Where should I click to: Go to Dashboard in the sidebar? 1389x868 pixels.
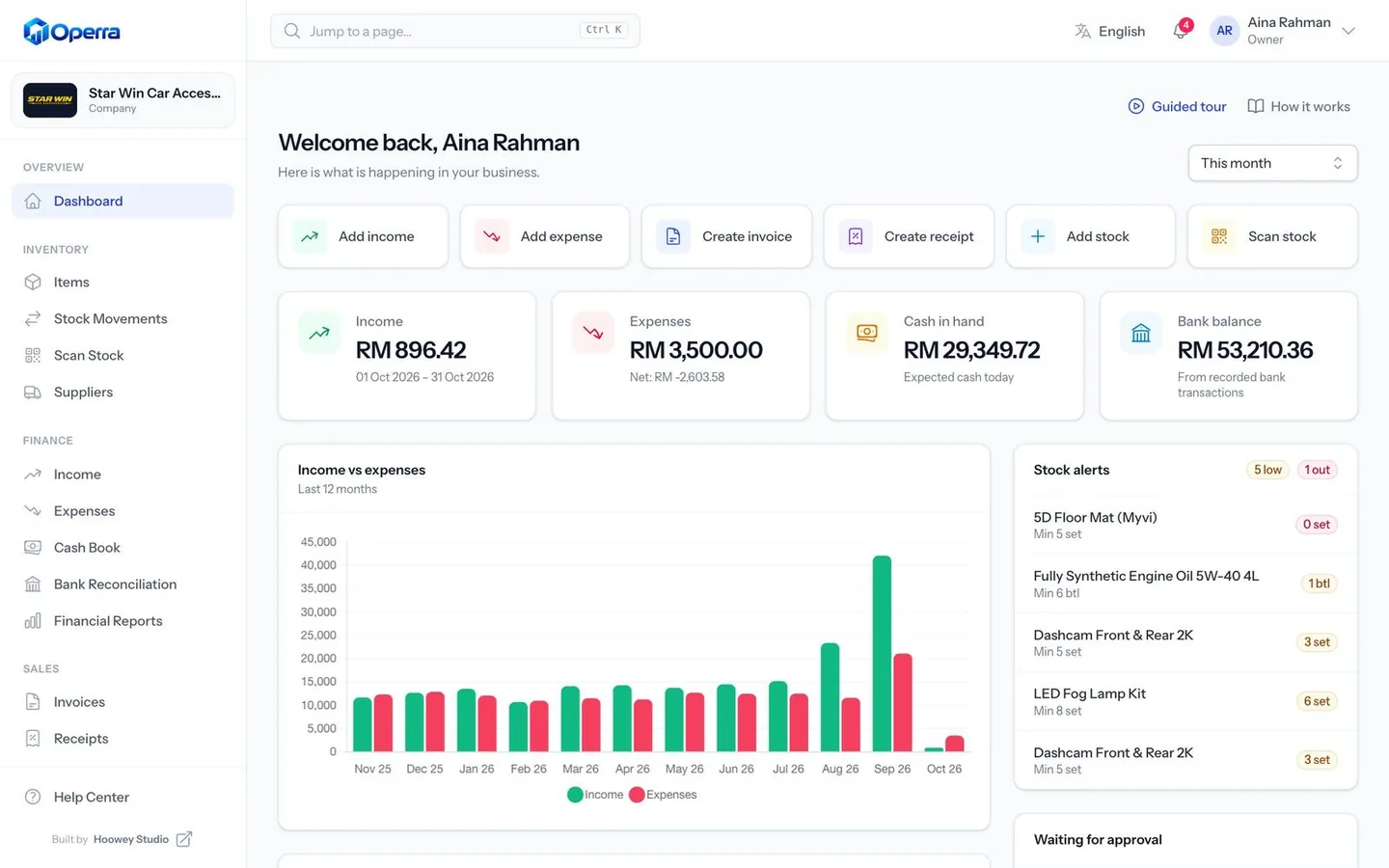(123, 201)
